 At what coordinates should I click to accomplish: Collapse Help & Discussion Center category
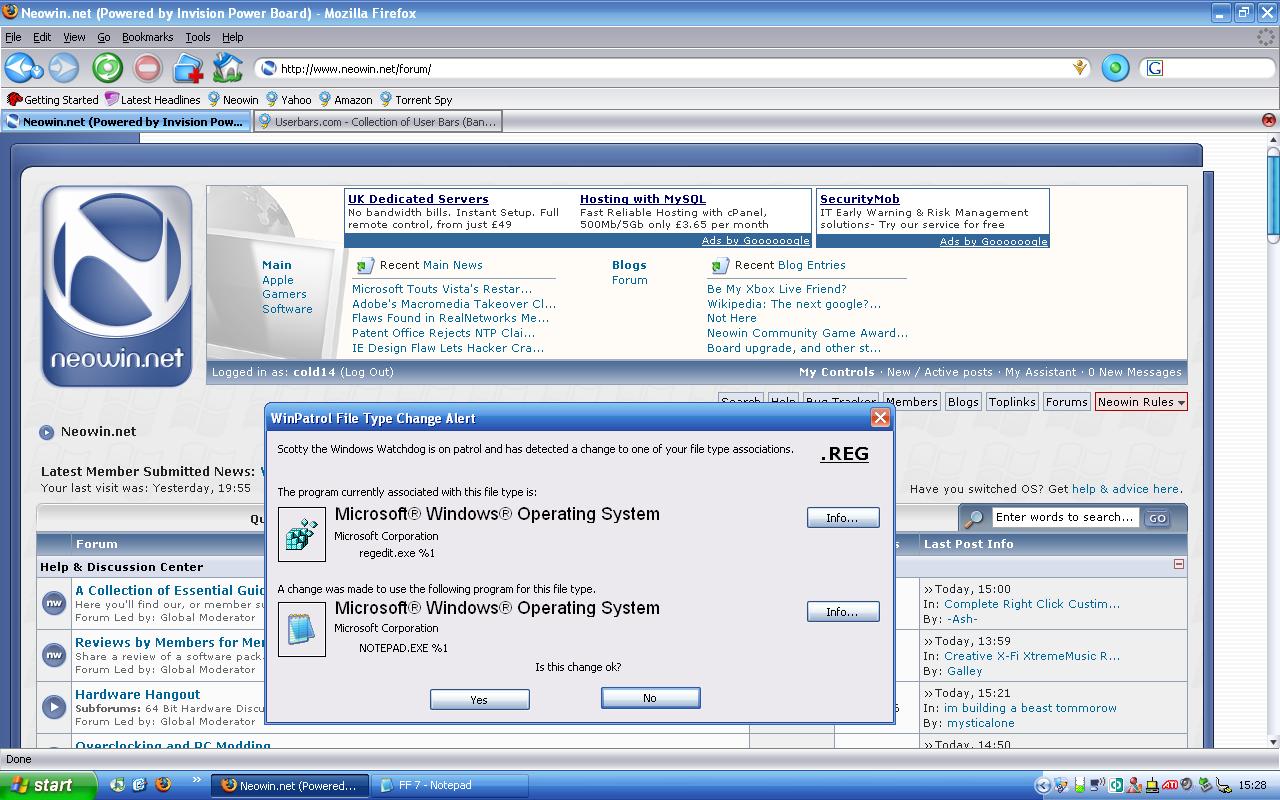point(1179,564)
